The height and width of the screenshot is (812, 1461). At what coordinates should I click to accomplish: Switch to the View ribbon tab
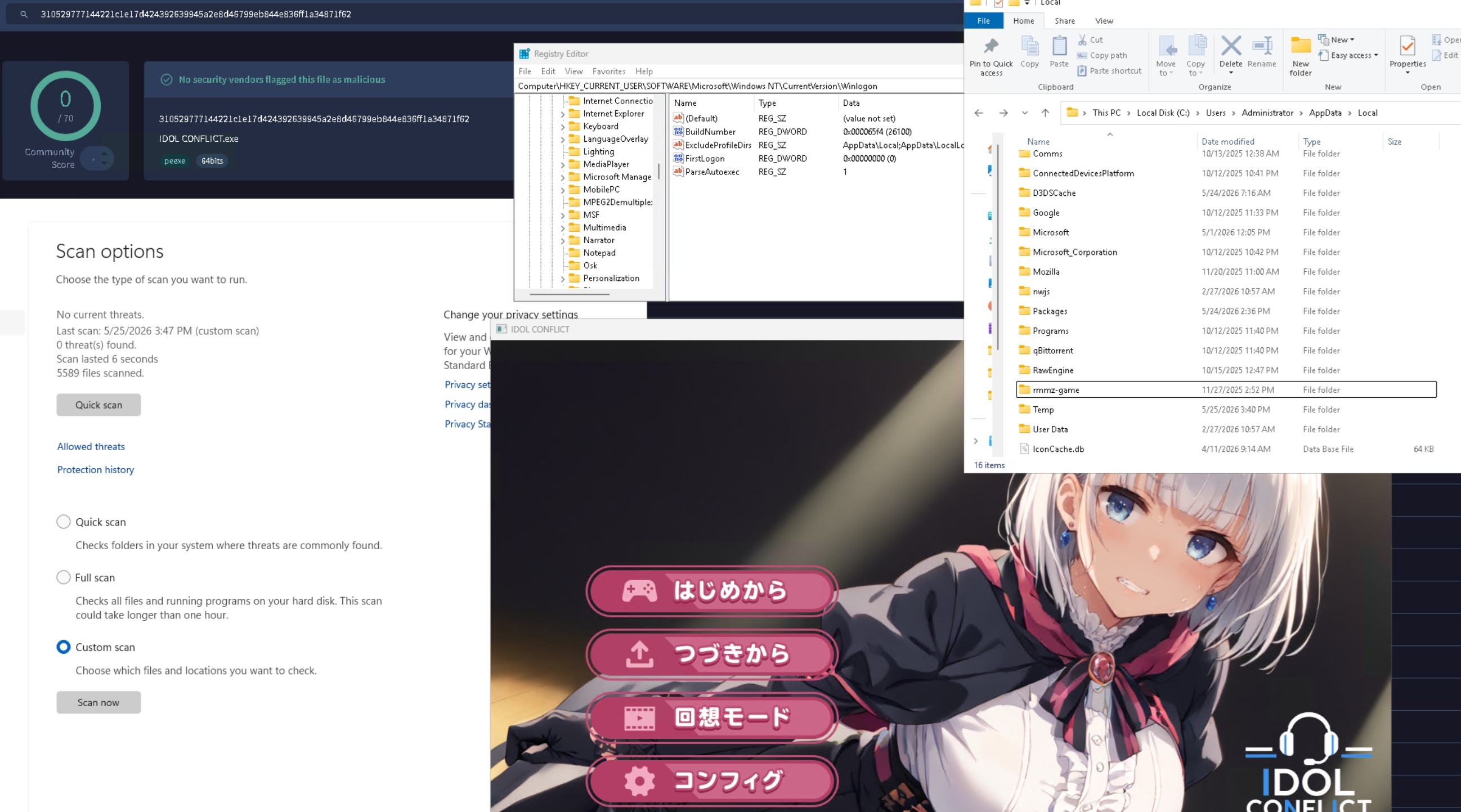(1104, 21)
